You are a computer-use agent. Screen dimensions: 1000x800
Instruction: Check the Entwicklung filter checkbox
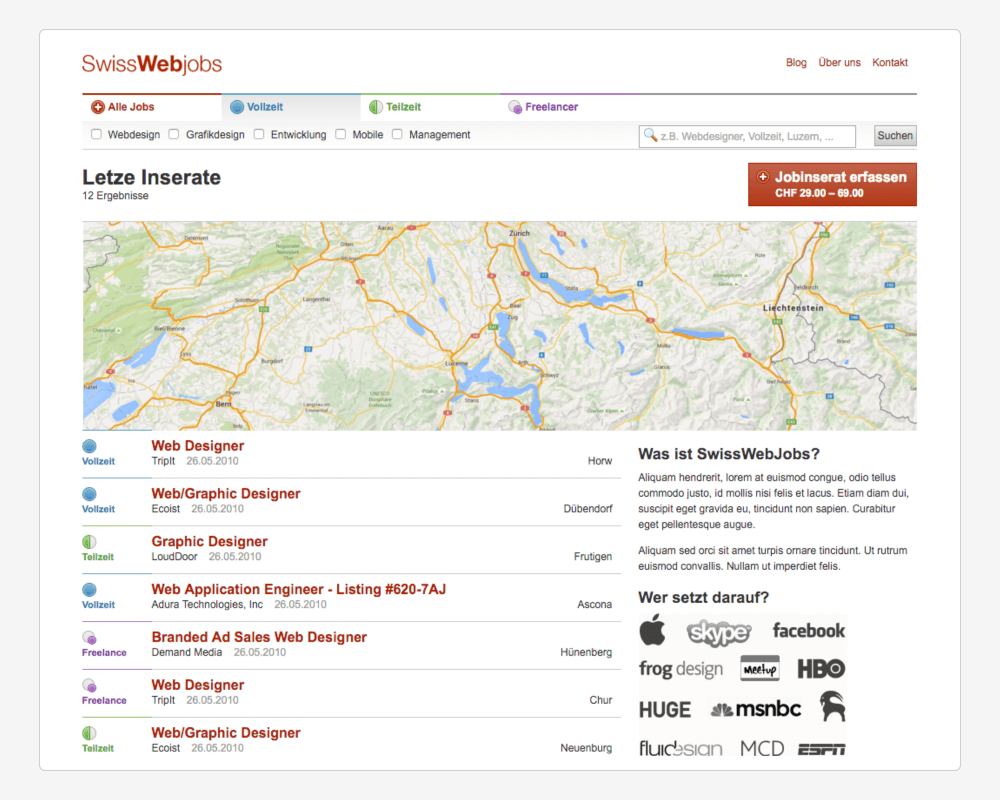259,134
